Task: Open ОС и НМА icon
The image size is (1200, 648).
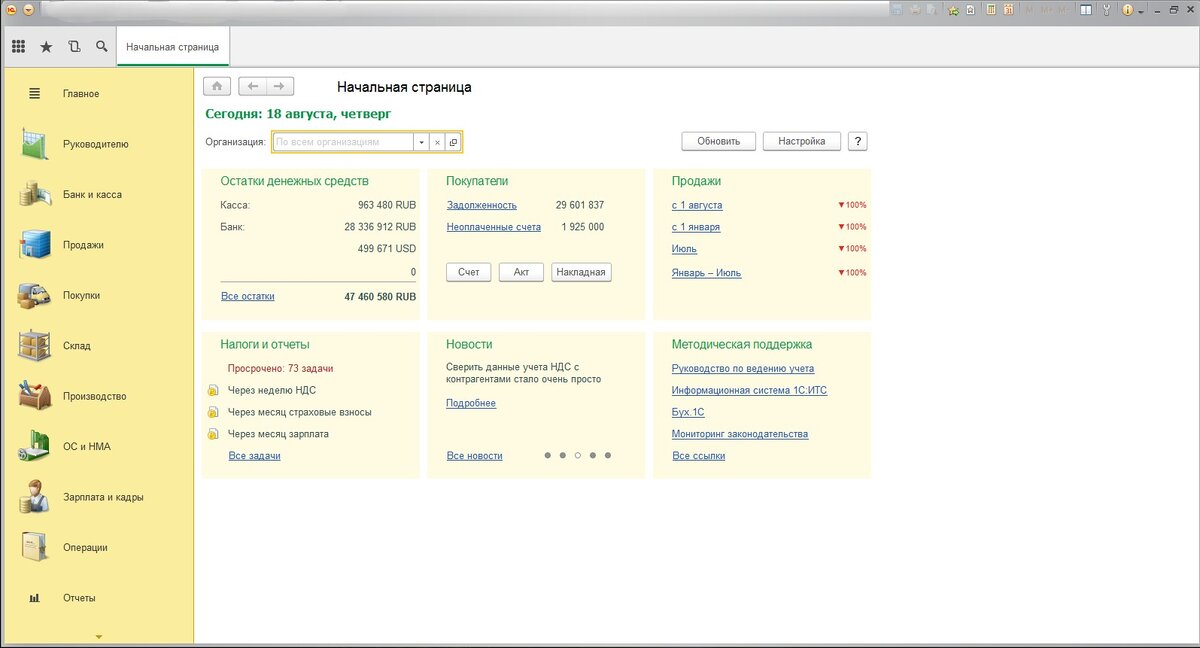Action: pos(36,446)
